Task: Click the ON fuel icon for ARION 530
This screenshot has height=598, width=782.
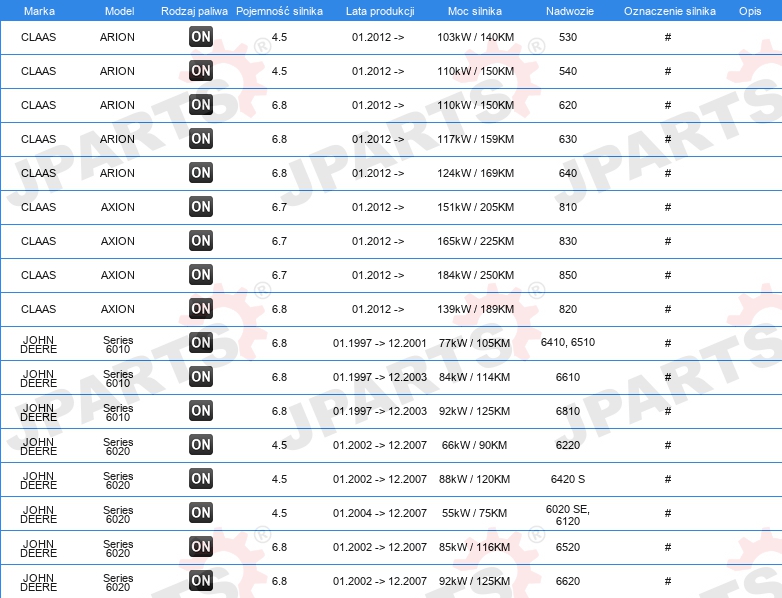Action: click(201, 37)
